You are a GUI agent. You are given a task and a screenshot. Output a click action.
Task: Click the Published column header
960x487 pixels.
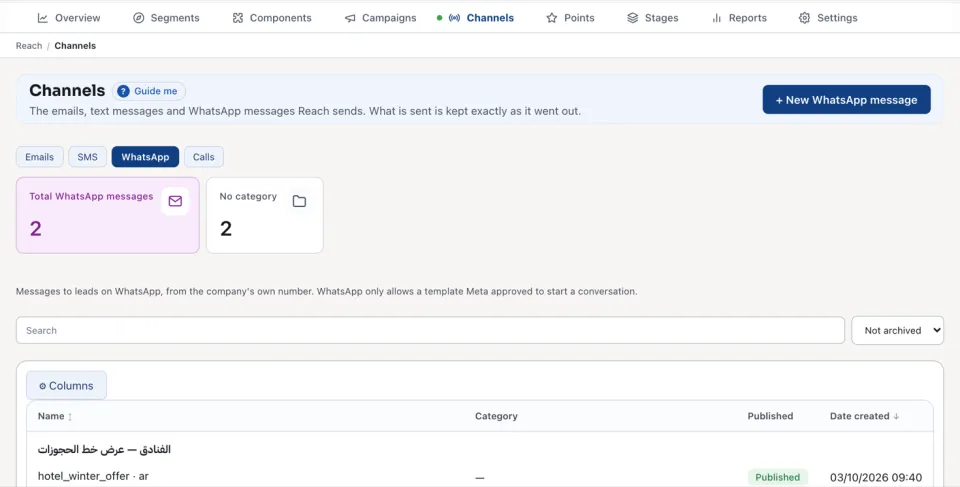[770, 416]
